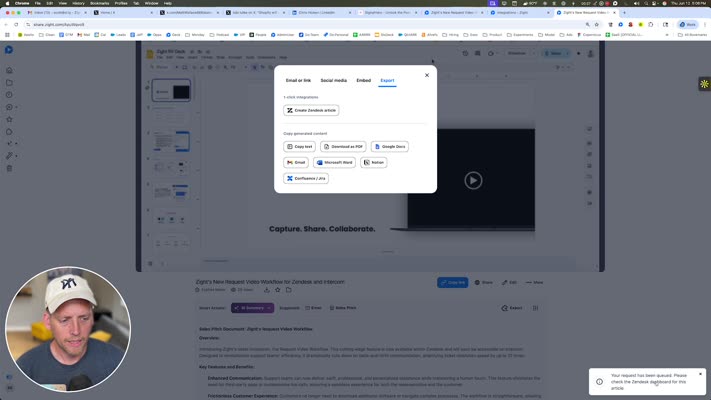Image resolution: width=711 pixels, height=400 pixels.
Task: Click Share button beside Copy link
Action: [484, 282]
